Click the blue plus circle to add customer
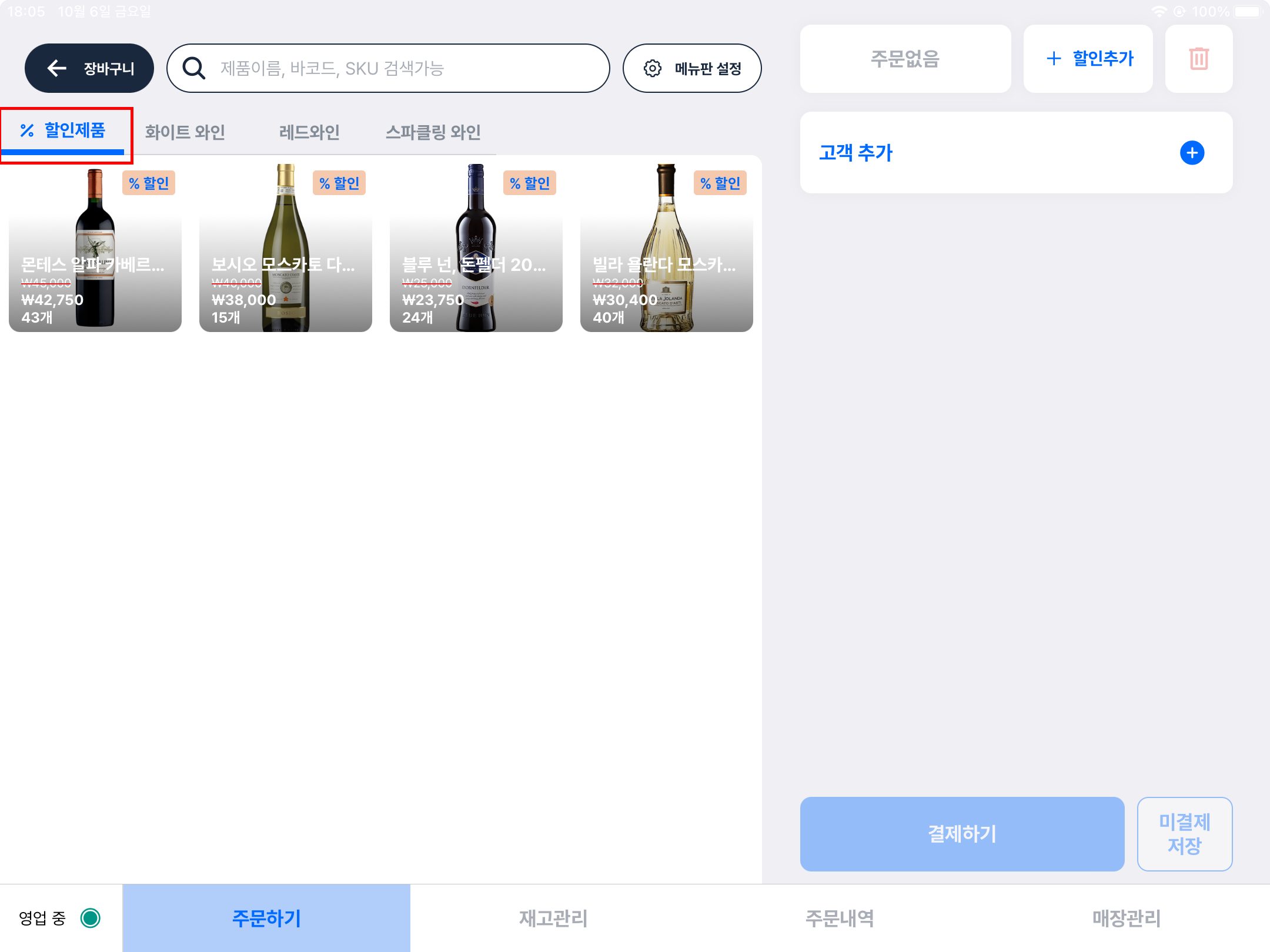Image resolution: width=1270 pixels, height=952 pixels. [x=1192, y=153]
